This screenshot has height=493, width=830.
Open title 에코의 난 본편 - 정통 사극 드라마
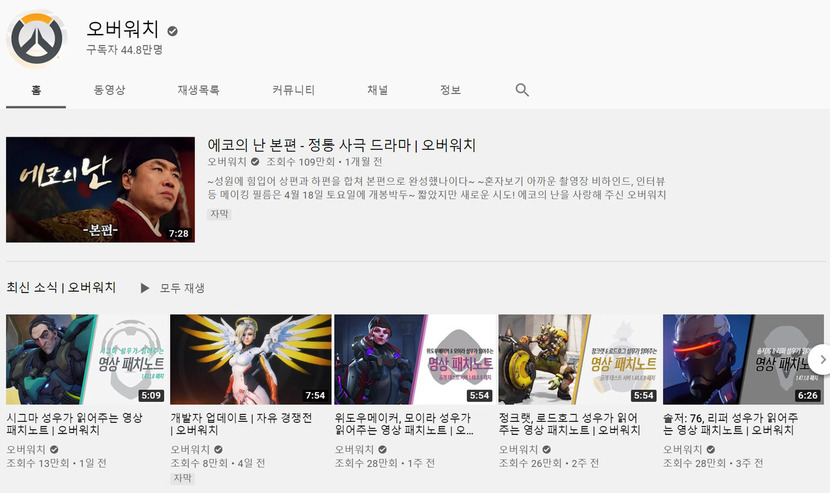(341, 145)
